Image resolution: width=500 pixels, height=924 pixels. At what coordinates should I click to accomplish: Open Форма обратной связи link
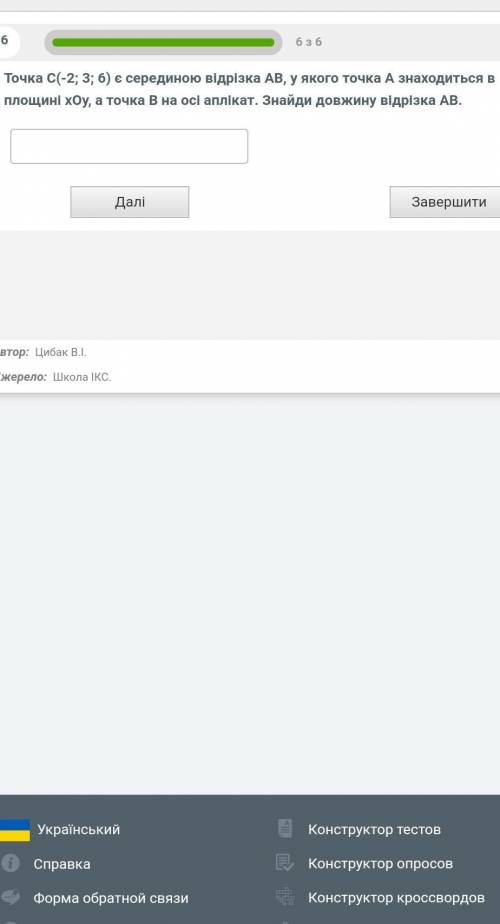pyautogui.click(x=111, y=898)
